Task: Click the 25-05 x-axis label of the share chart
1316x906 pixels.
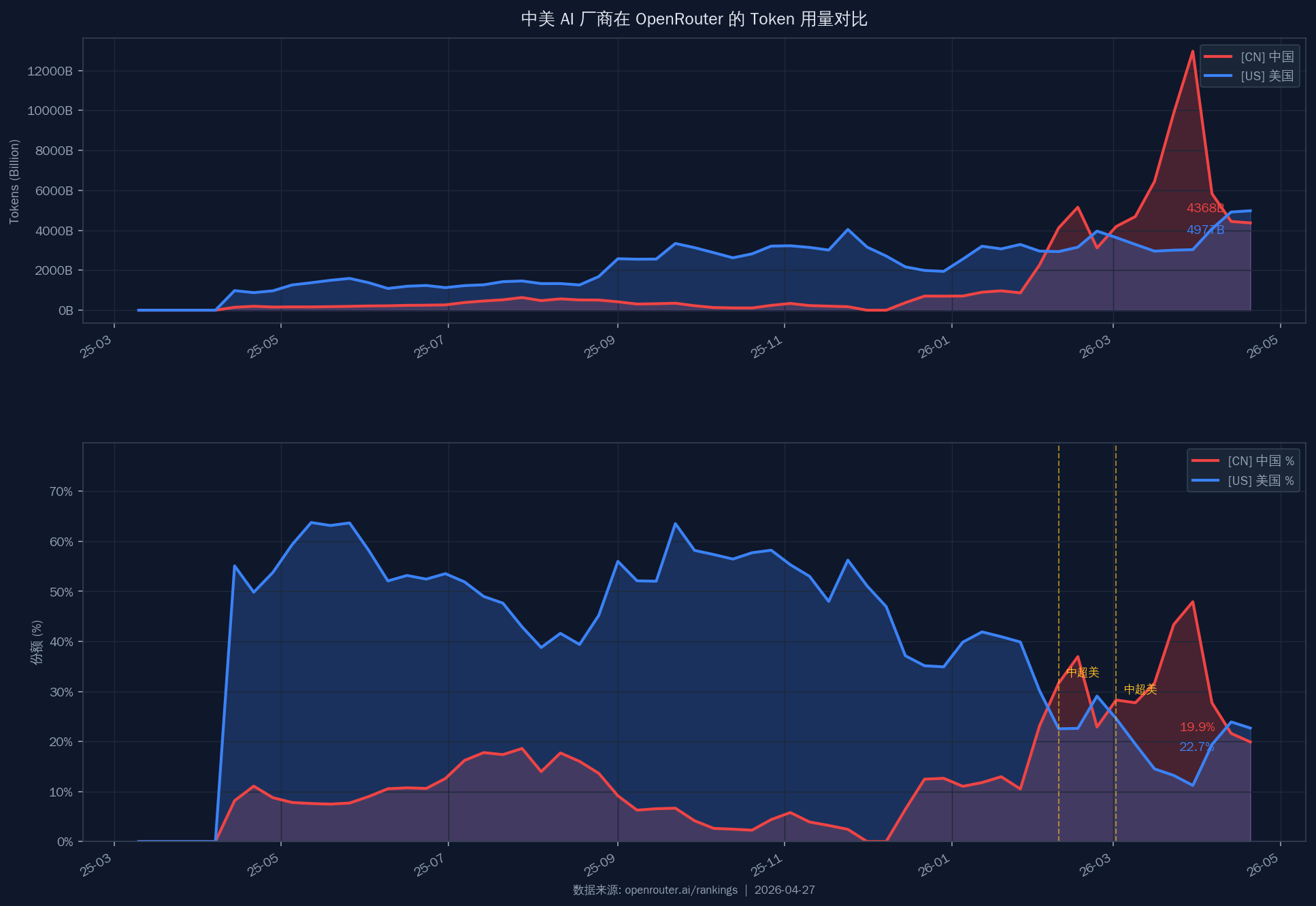Action: [x=263, y=865]
